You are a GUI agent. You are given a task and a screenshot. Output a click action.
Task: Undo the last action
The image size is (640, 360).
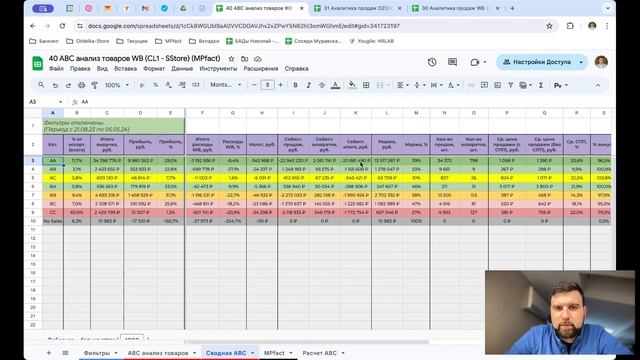point(55,85)
